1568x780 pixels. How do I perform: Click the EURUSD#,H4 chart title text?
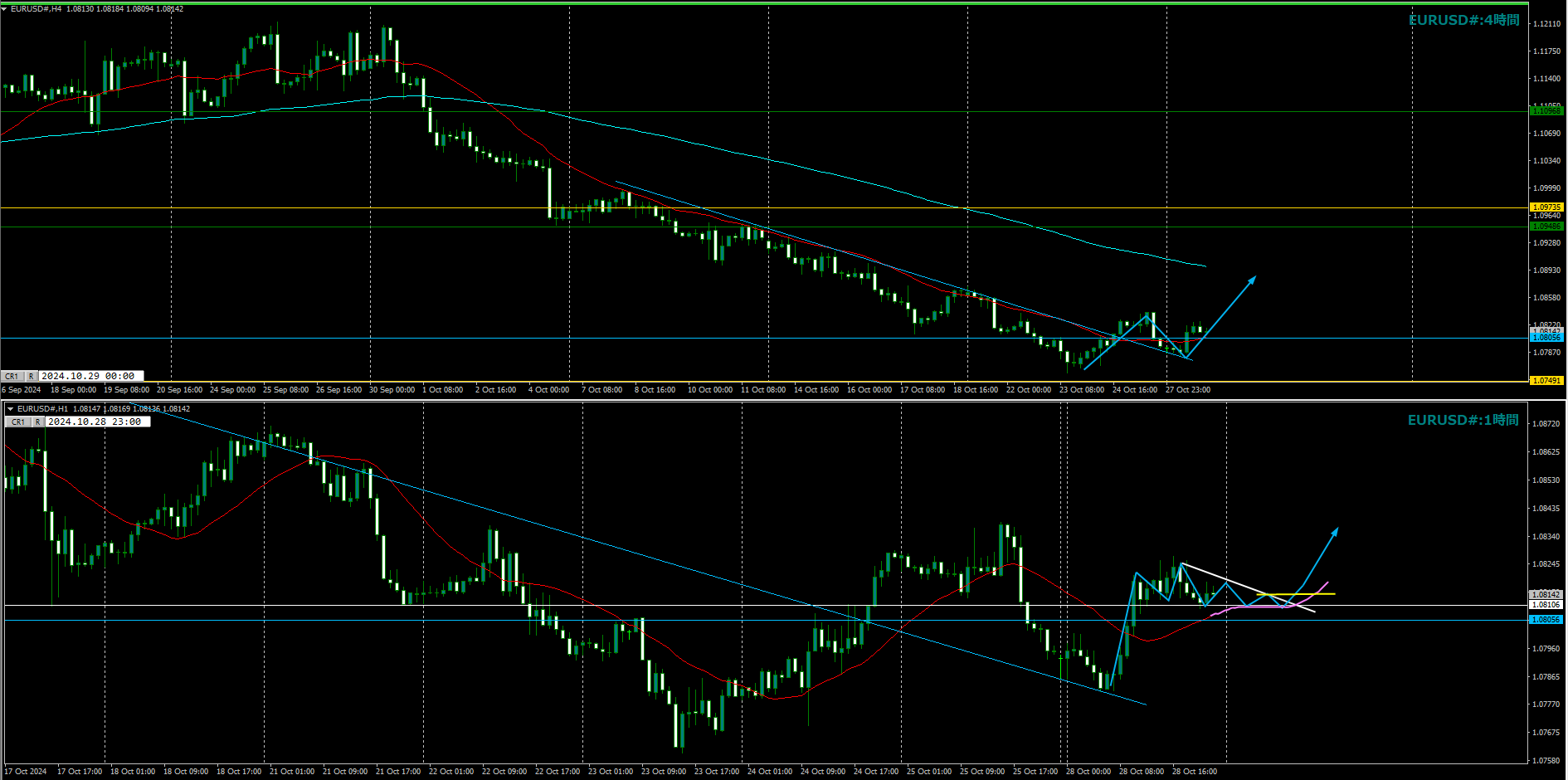click(x=36, y=9)
